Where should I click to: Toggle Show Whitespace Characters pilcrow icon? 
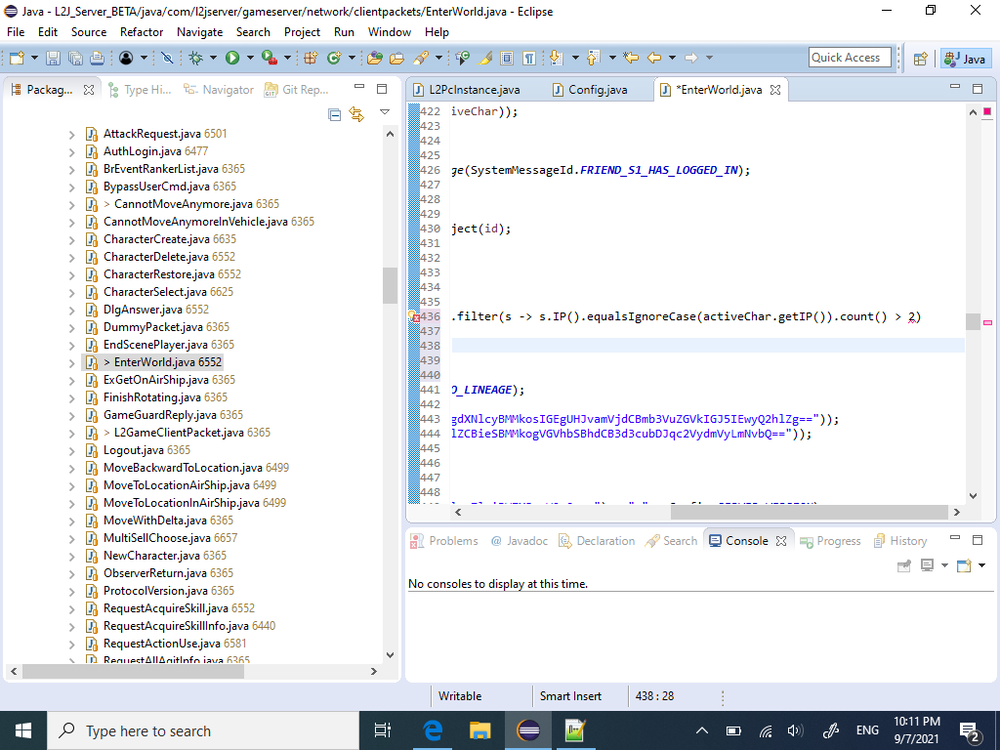pos(528,58)
